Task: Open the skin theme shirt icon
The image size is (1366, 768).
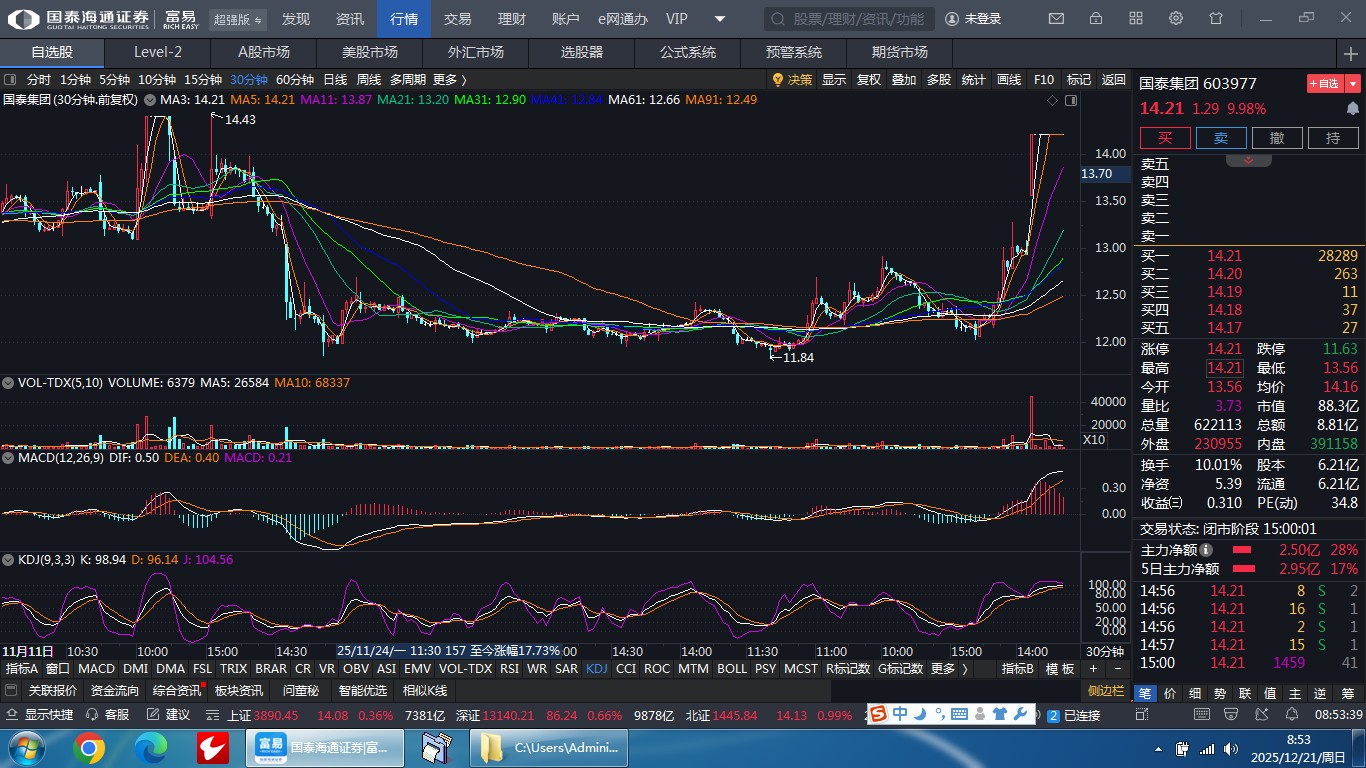Action: (x=1216, y=19)
